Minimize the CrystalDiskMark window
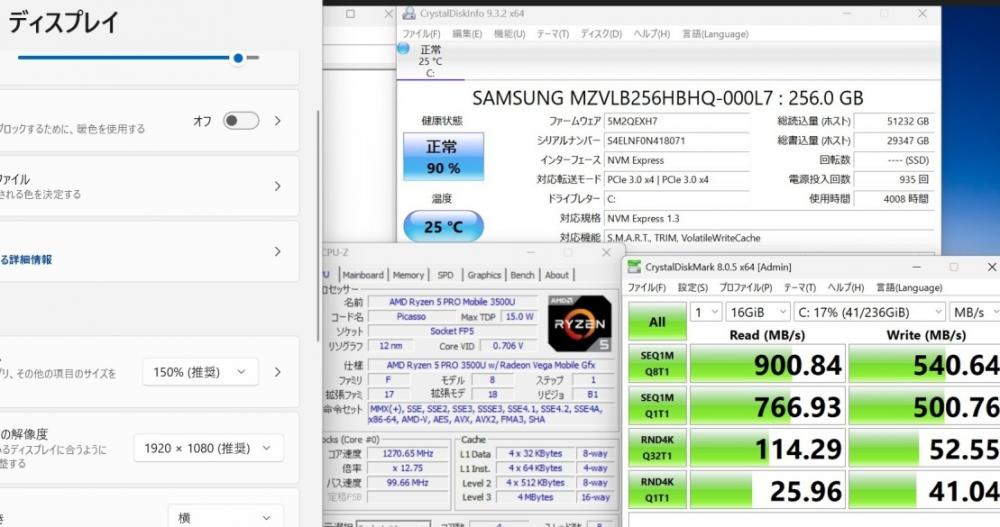Image resolution: width=1000 pixels, height=527 pixels. tap(916, 267)
